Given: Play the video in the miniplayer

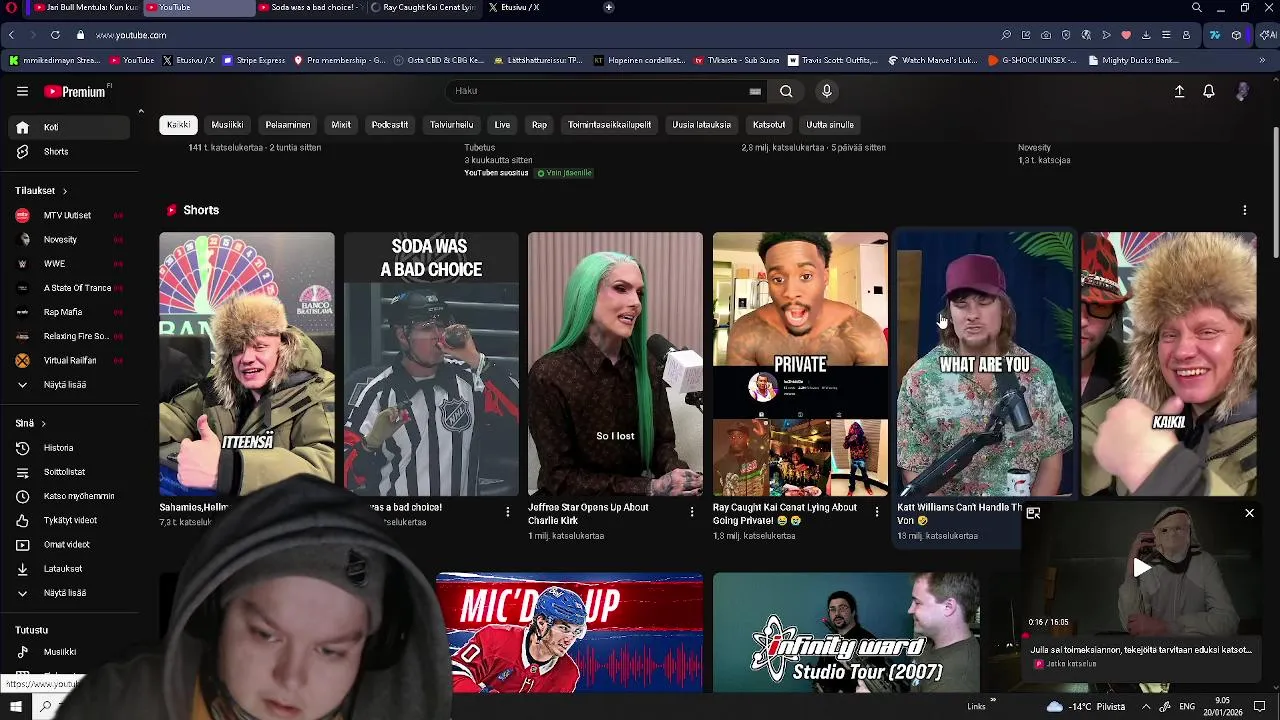Looking at the screenshot, I should 1141,568.
